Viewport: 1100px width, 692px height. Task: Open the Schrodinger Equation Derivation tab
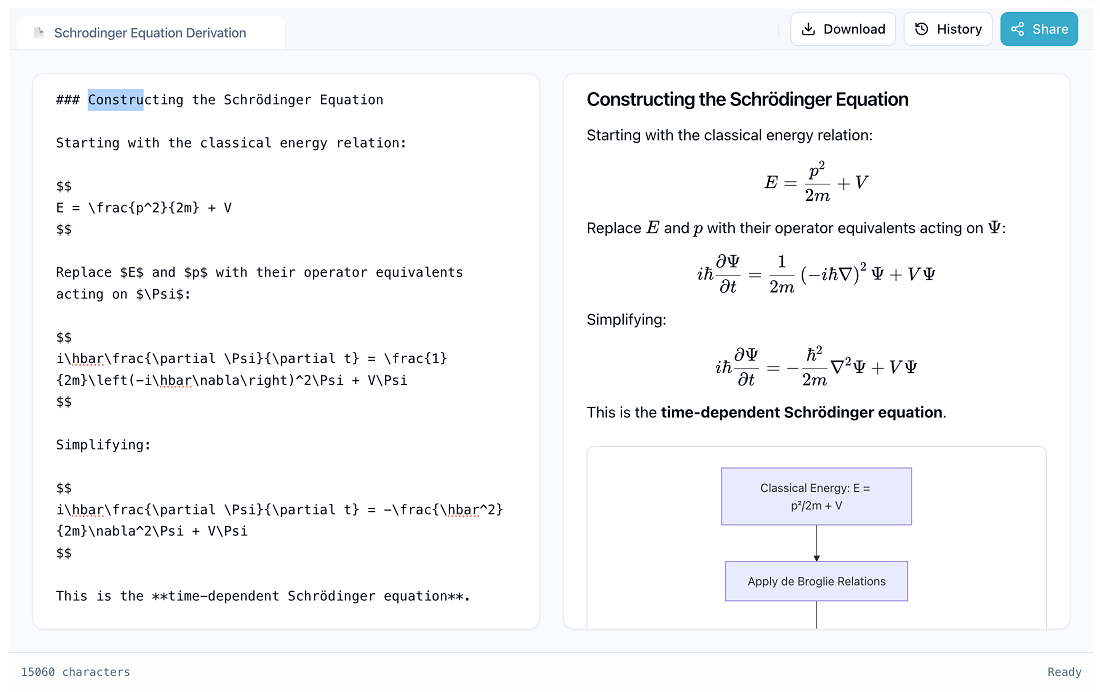(150, 33)
